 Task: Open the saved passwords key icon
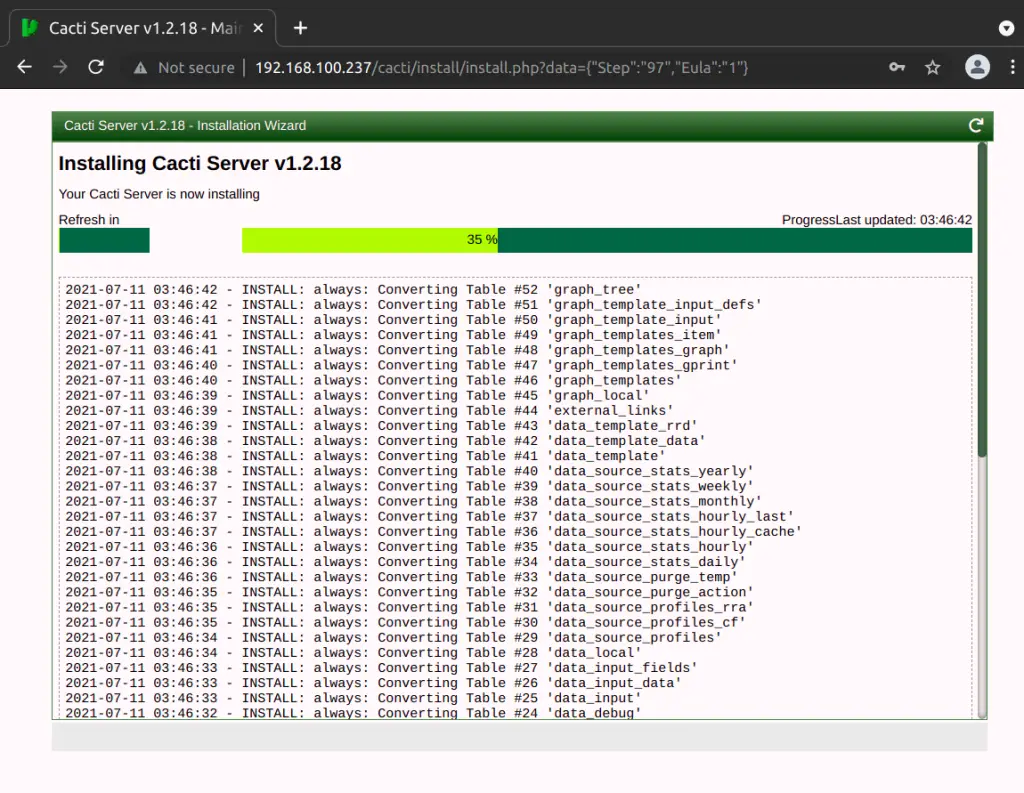click(897, 67)
